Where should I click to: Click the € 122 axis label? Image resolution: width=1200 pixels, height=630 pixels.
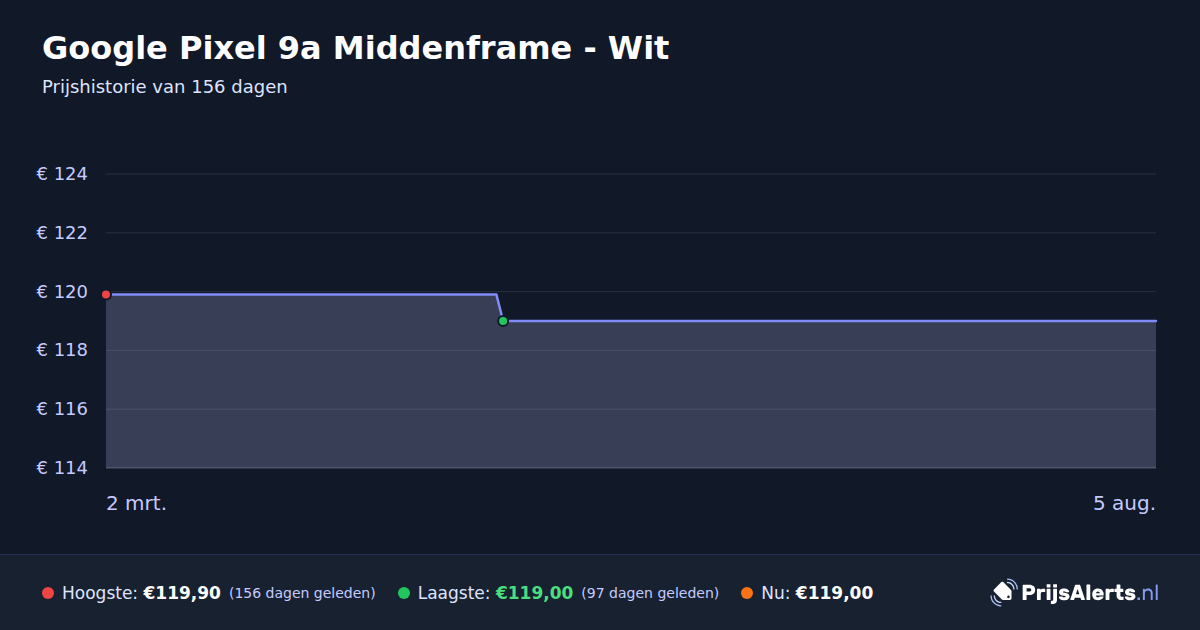point(62,233)
